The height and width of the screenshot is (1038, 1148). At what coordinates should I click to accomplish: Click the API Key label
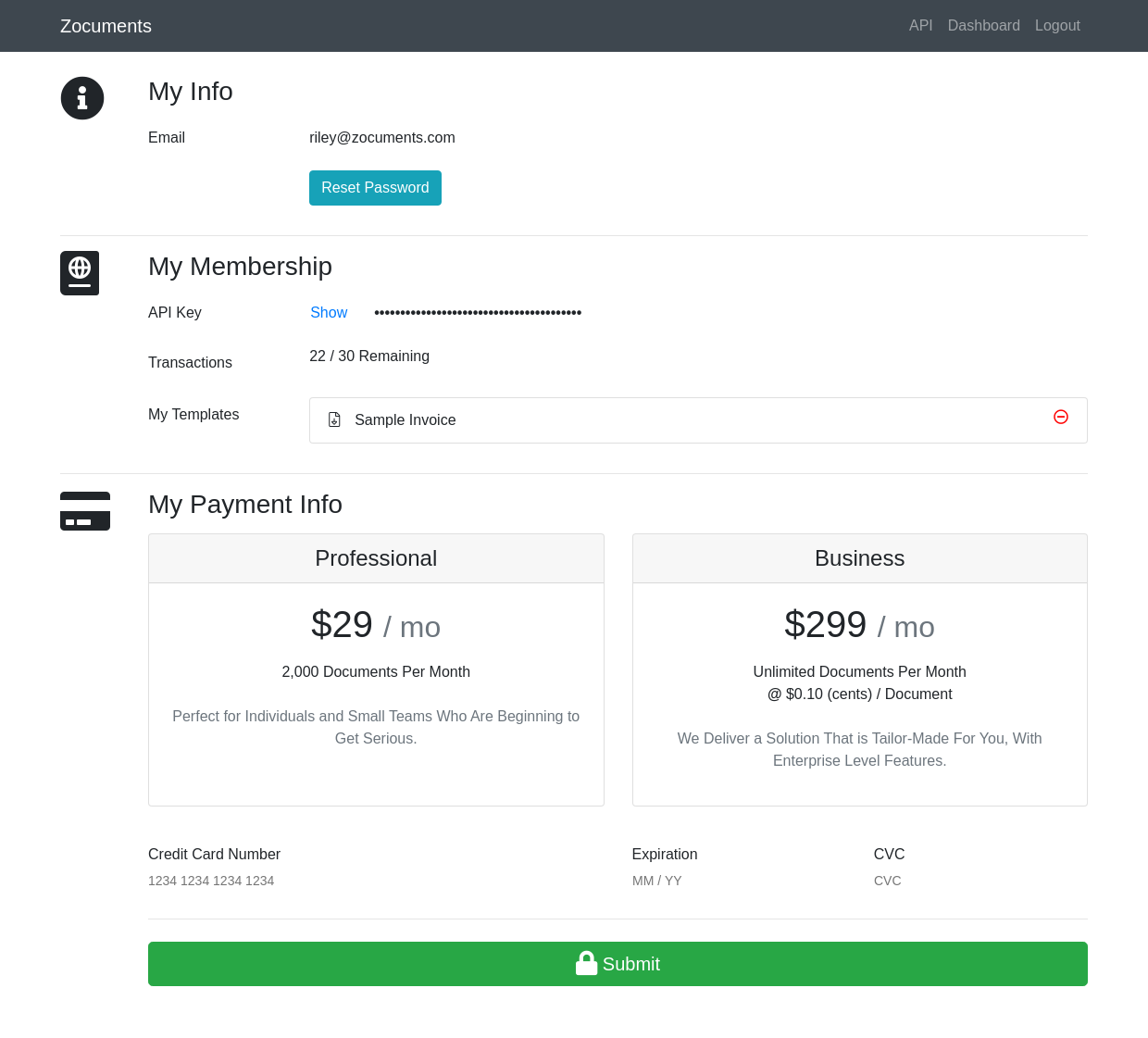175,313
